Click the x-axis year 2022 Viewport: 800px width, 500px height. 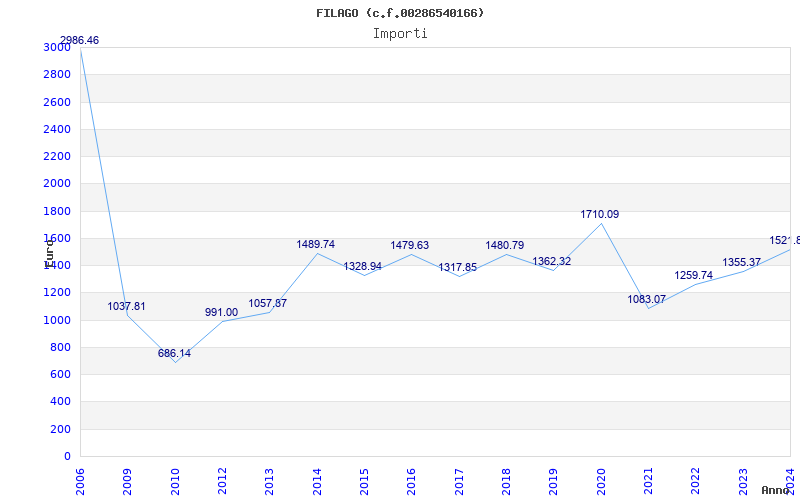point(696,482)
